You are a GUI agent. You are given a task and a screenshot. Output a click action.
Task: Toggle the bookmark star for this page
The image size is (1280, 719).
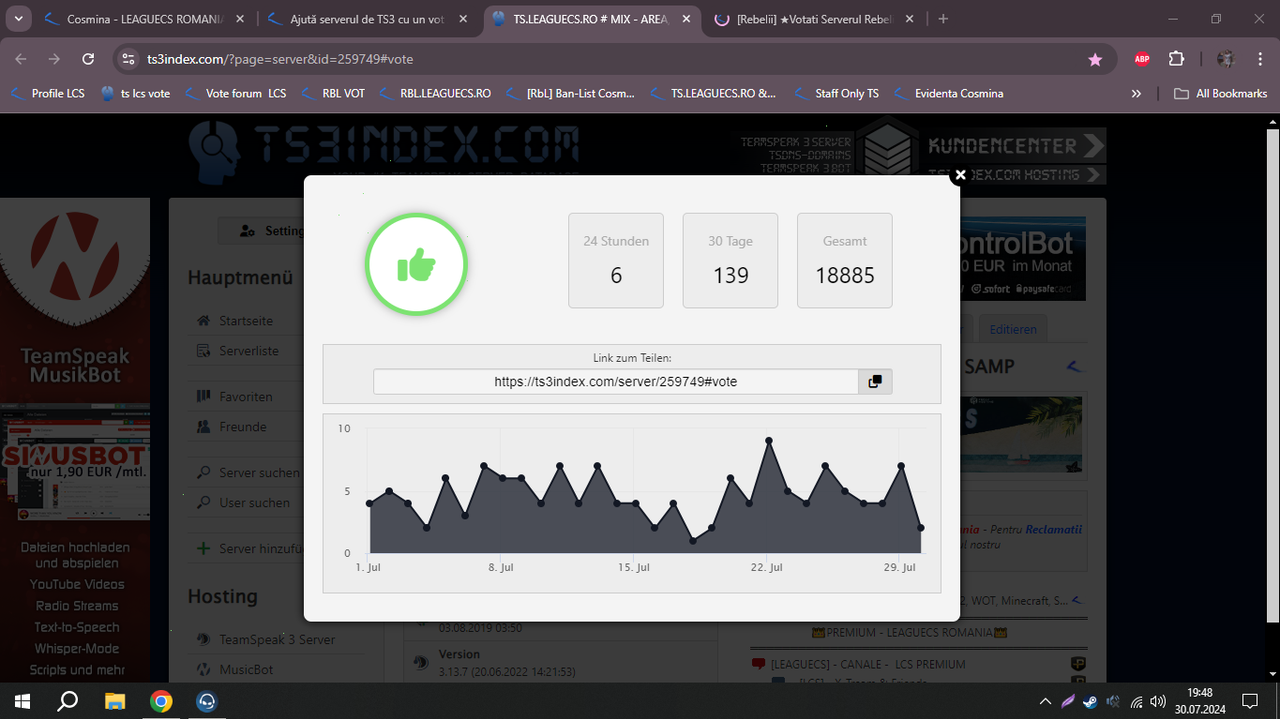pos(1095,59)
